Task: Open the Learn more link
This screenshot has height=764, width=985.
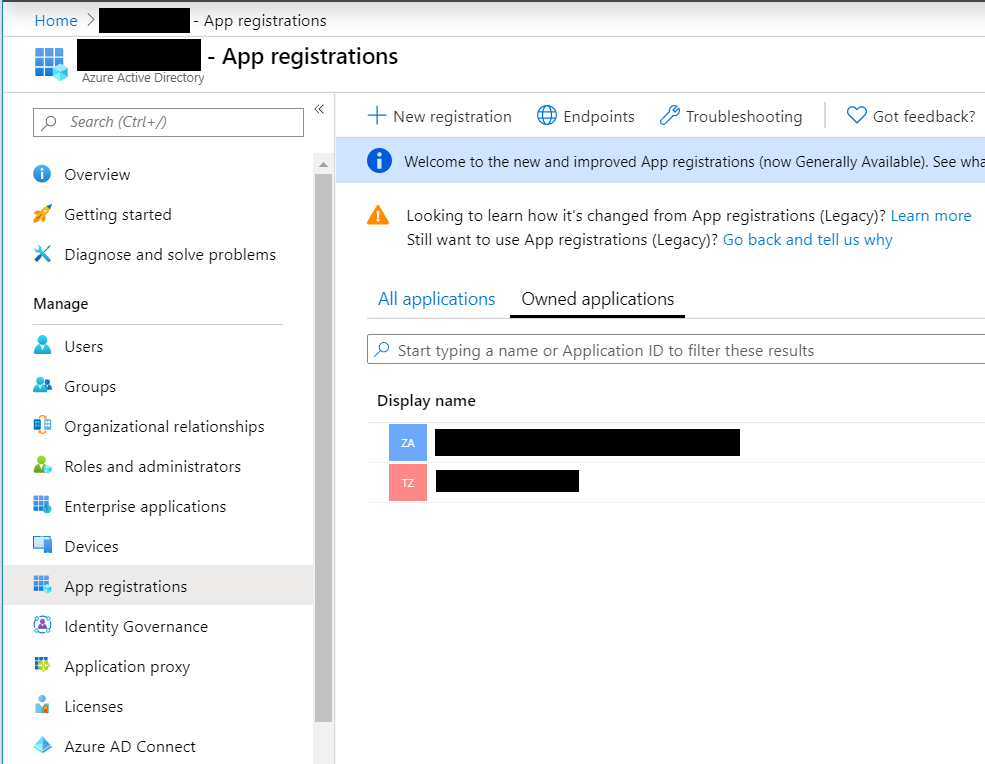Action: 930,215
